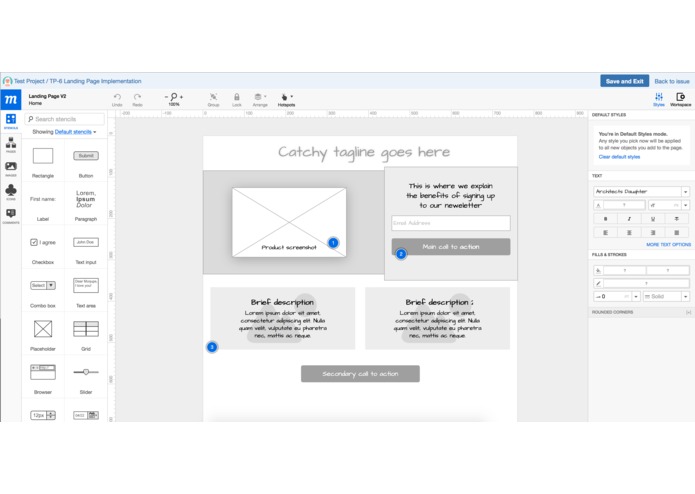
Task: Open the Hotspots toolbar dropdown
Action: click(286, 100)
